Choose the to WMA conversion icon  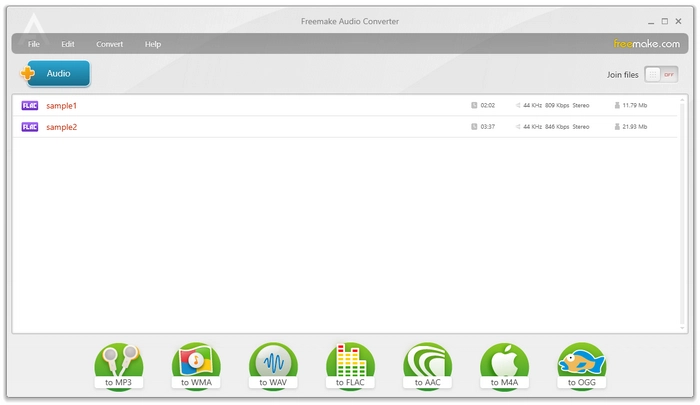pyautogui.click(x=196, y=367)
